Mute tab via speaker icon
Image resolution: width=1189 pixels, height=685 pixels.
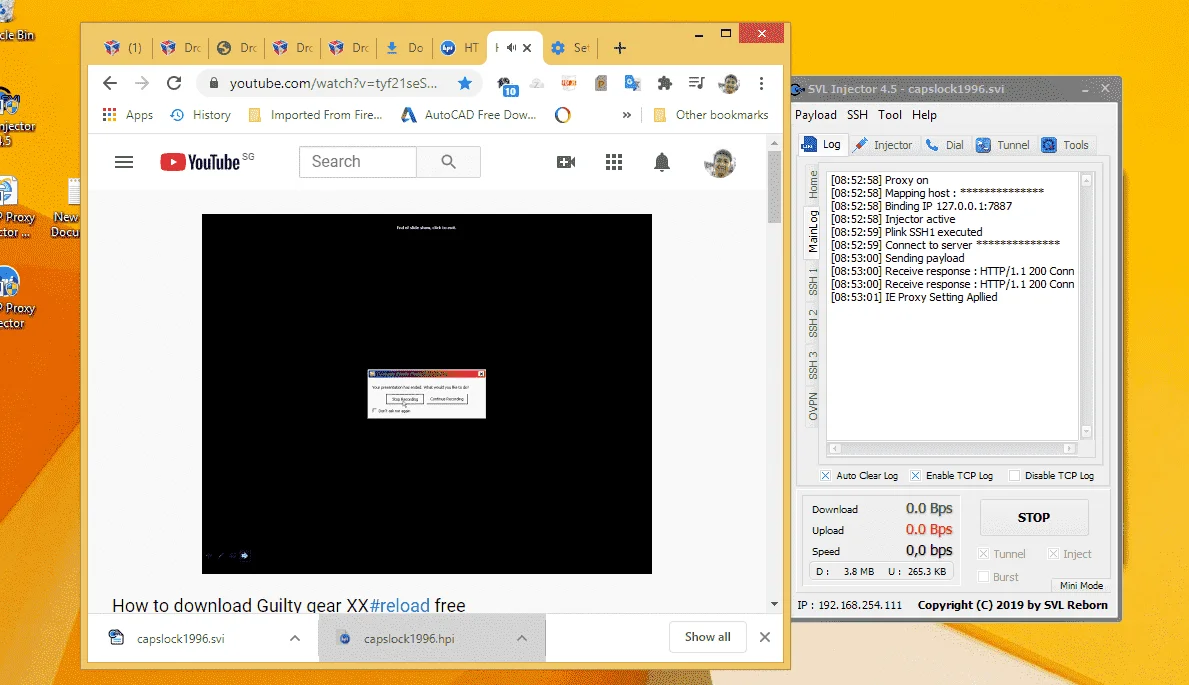click(511, 48)
